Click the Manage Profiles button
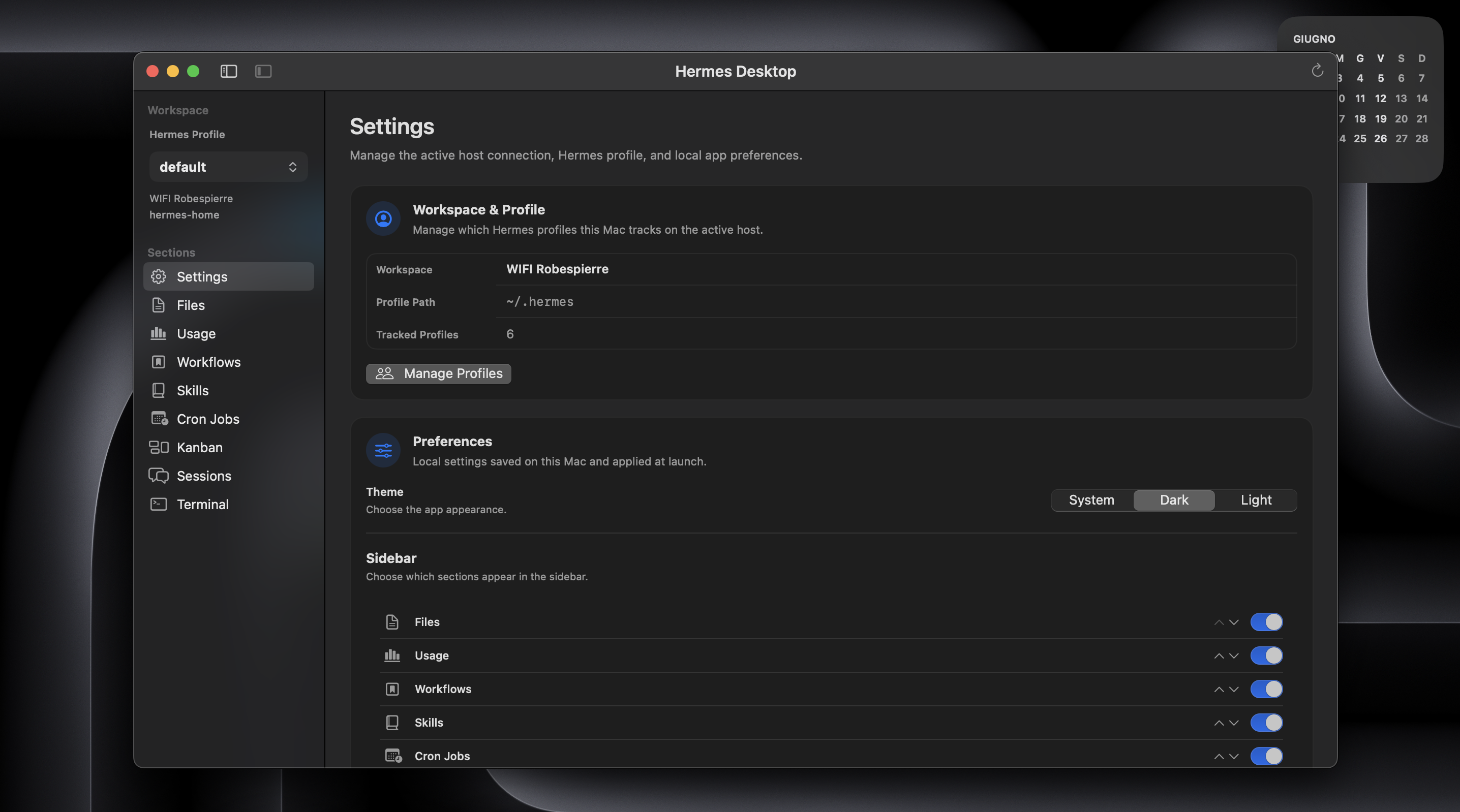This screenshot has width=1460, height=812. (x=438, y=373)
